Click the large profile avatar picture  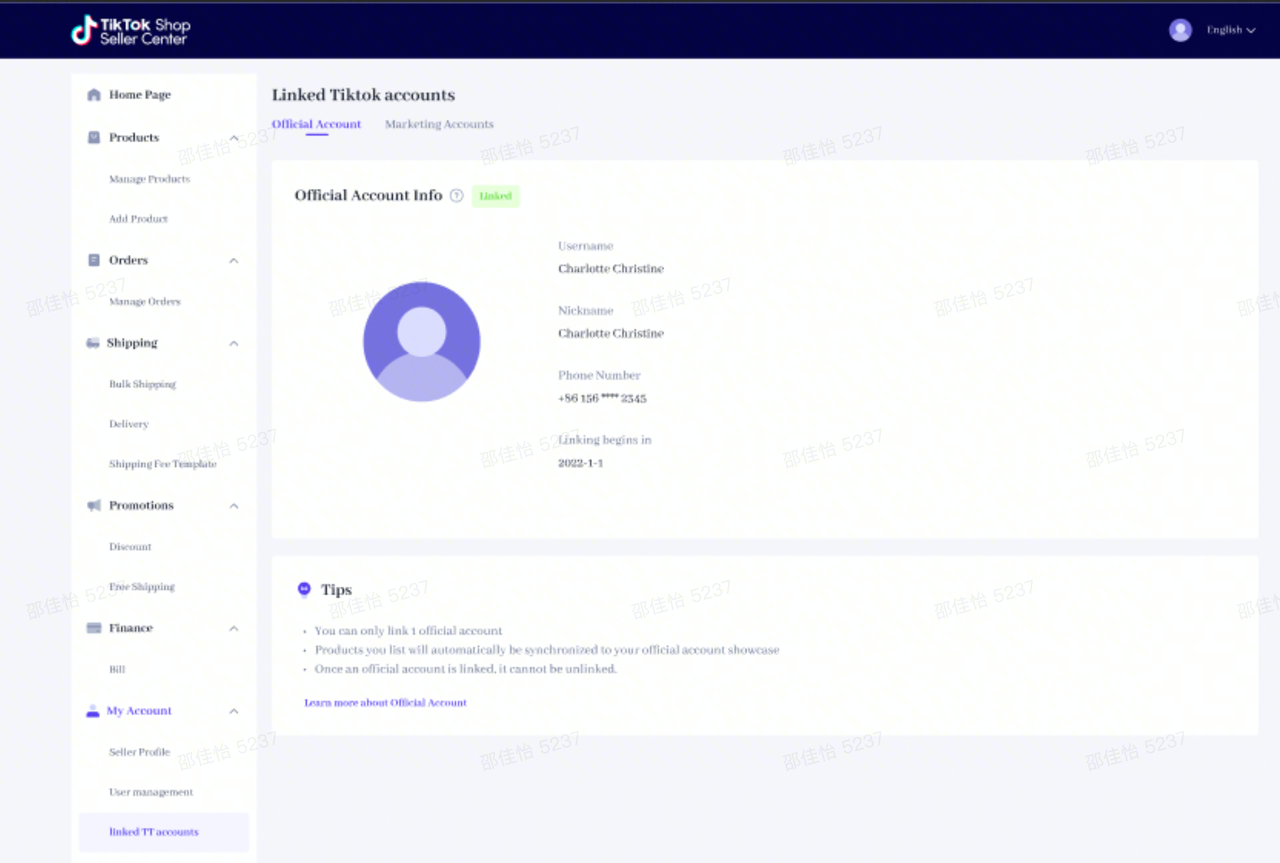[421, 341]
